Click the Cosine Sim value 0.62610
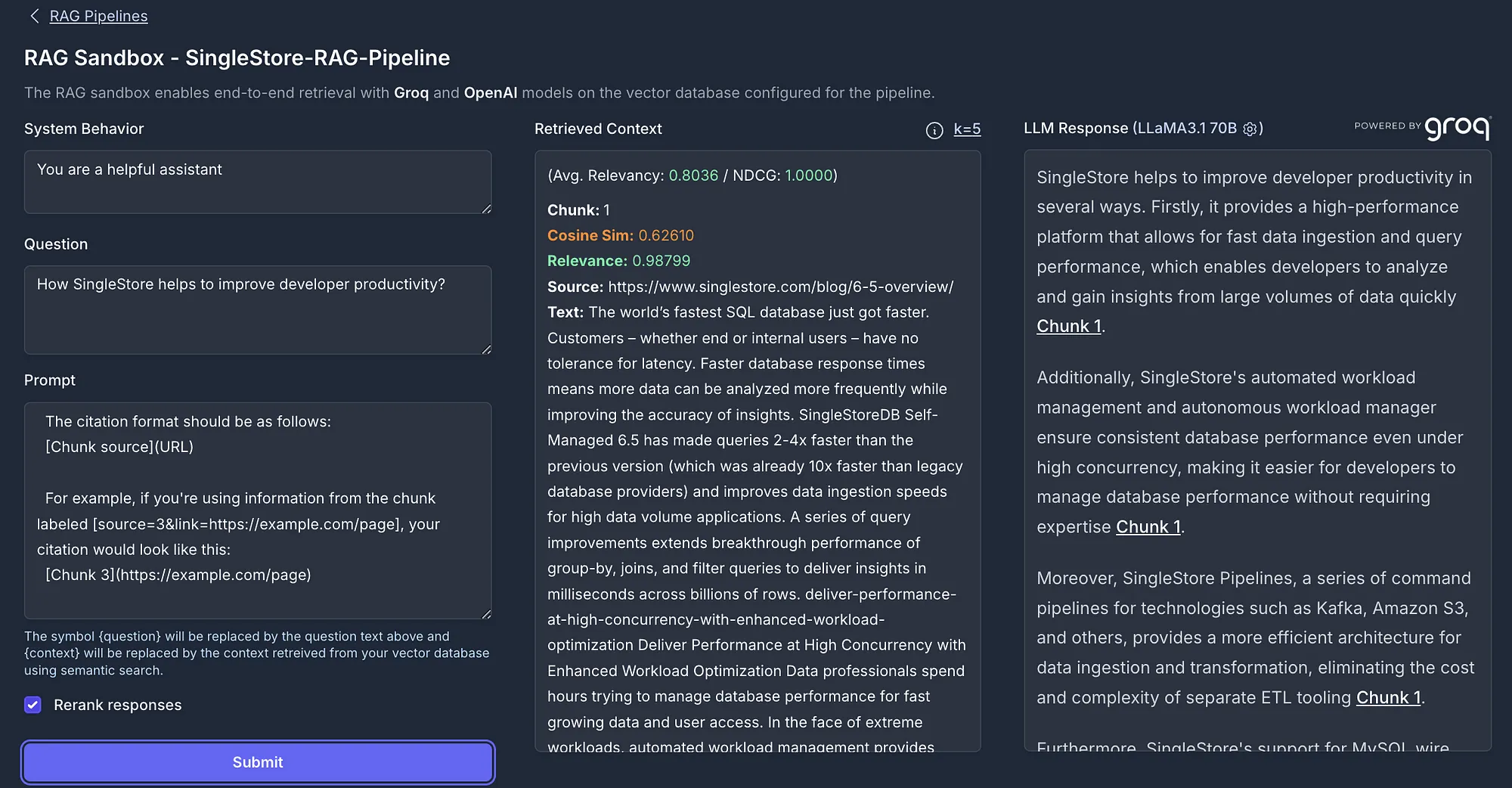This screenshot has width=1512, height=788. click(666, 235)
